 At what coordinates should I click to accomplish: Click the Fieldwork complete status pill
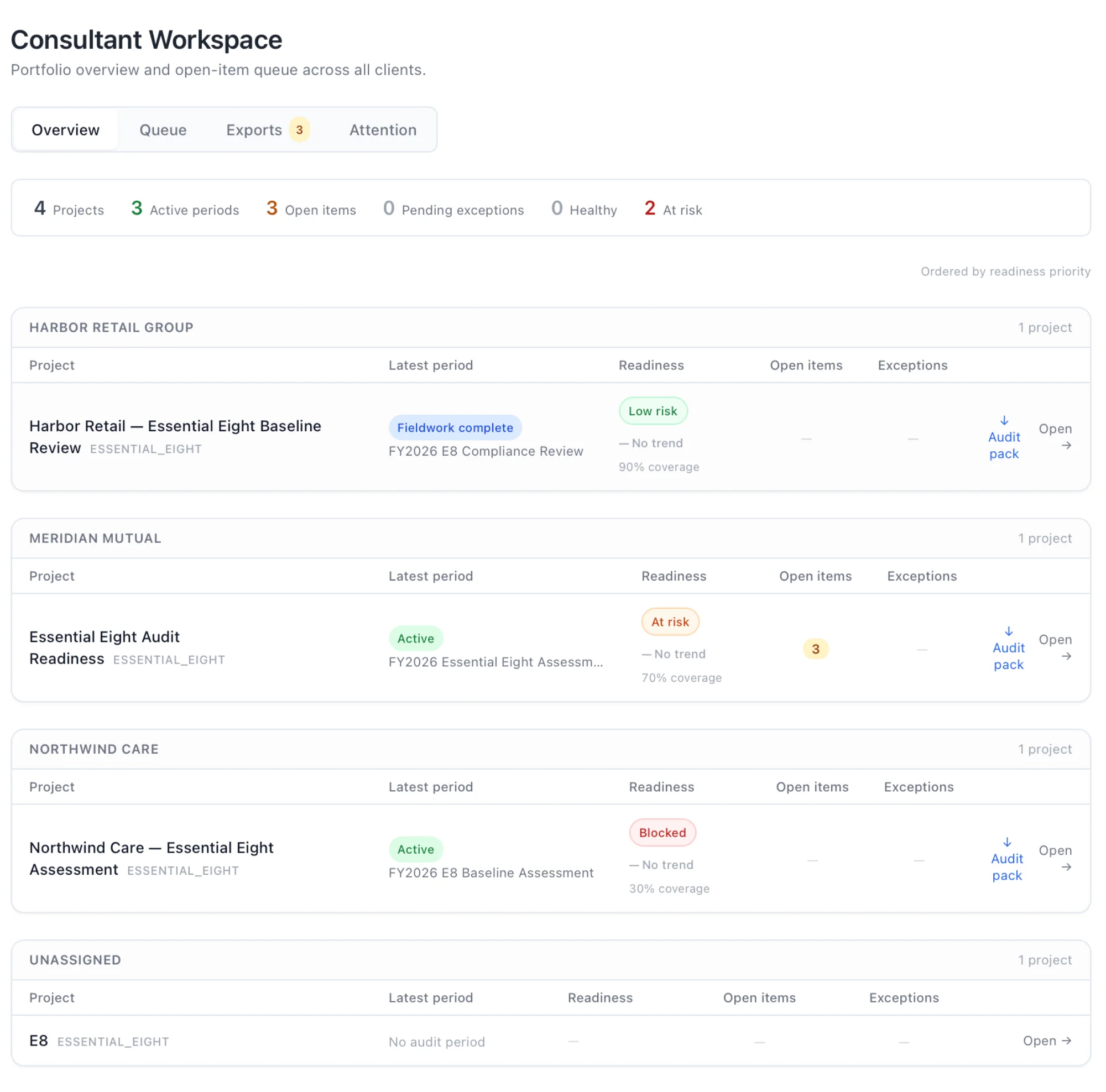[455, 427]
